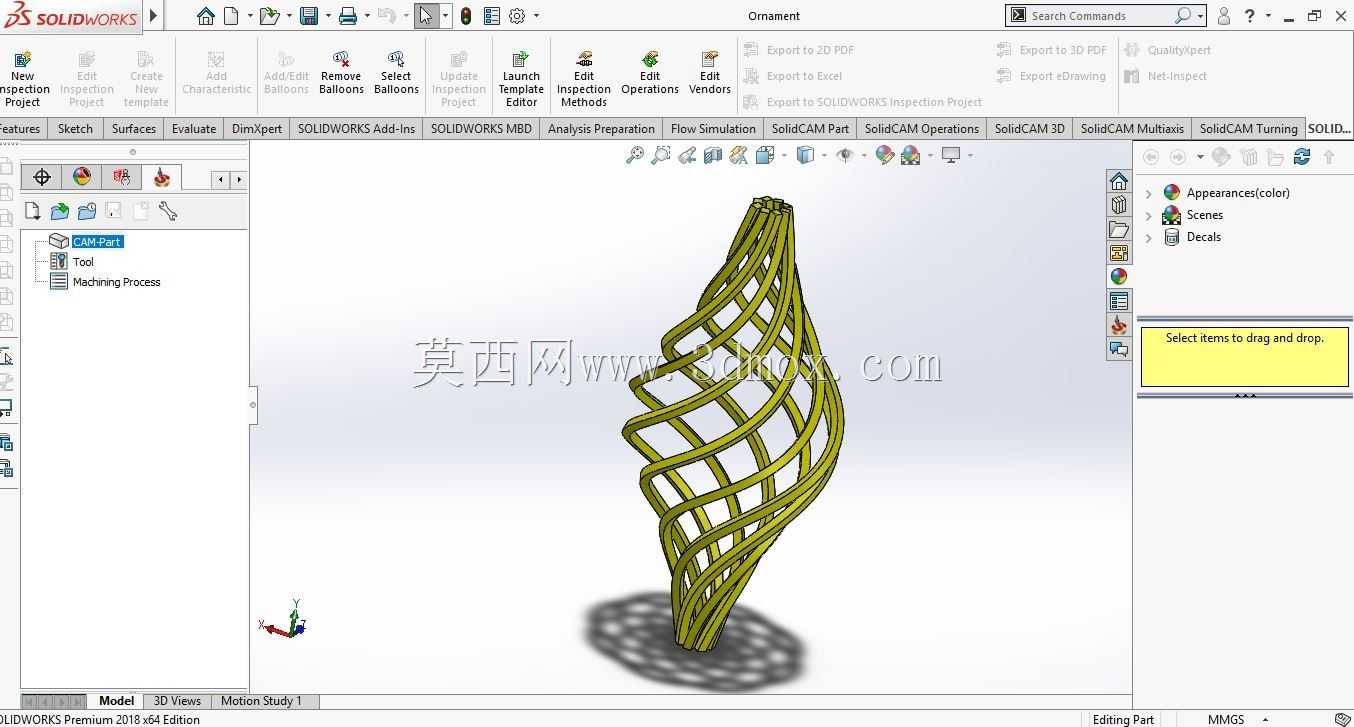Click the coordinate triad in viewport
This screenshot has height=727, width=1354.
[x=284, y=619]
